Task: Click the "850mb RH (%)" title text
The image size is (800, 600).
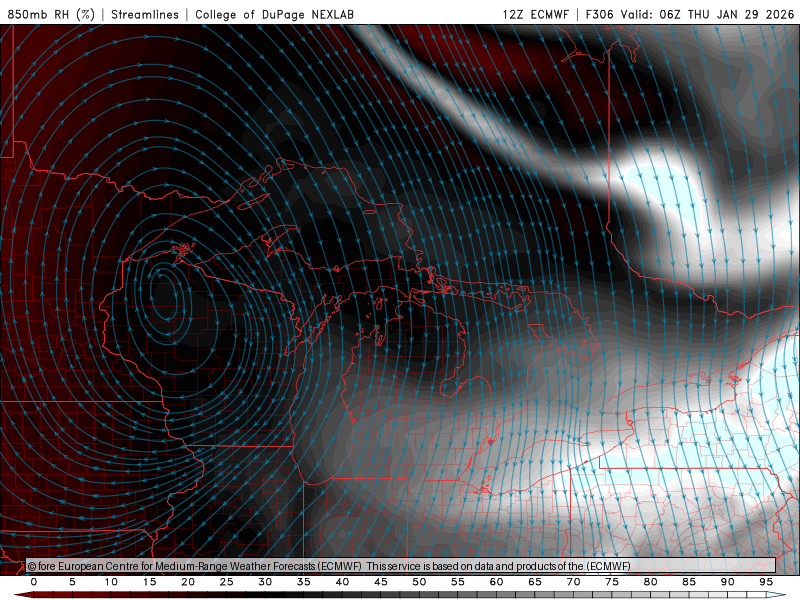Action: pos(51,14)
